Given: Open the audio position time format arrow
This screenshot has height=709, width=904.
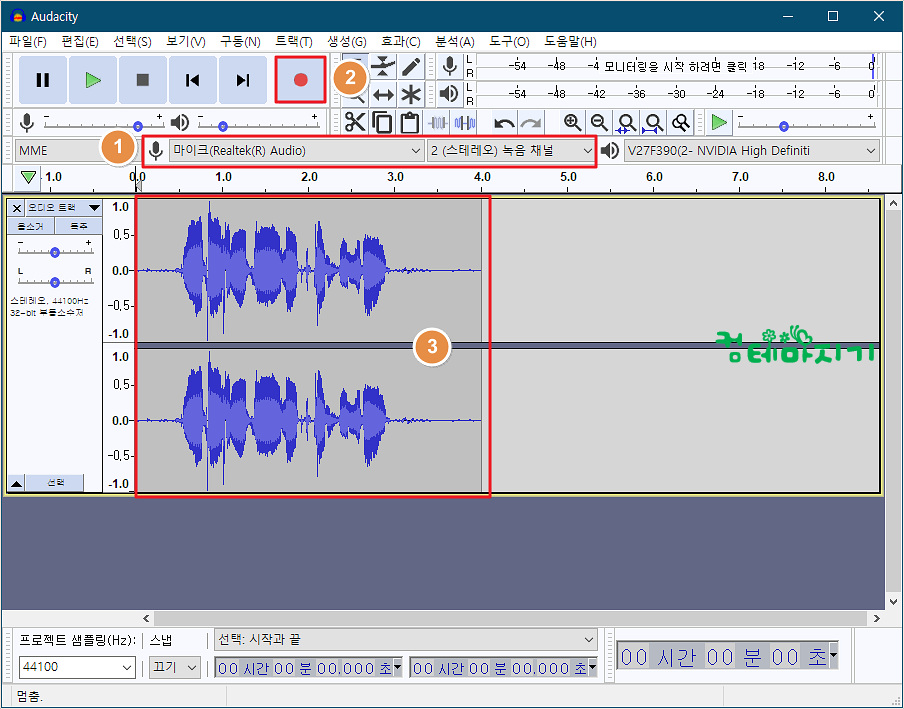Looking at the screenshot, I should [834, 655].
